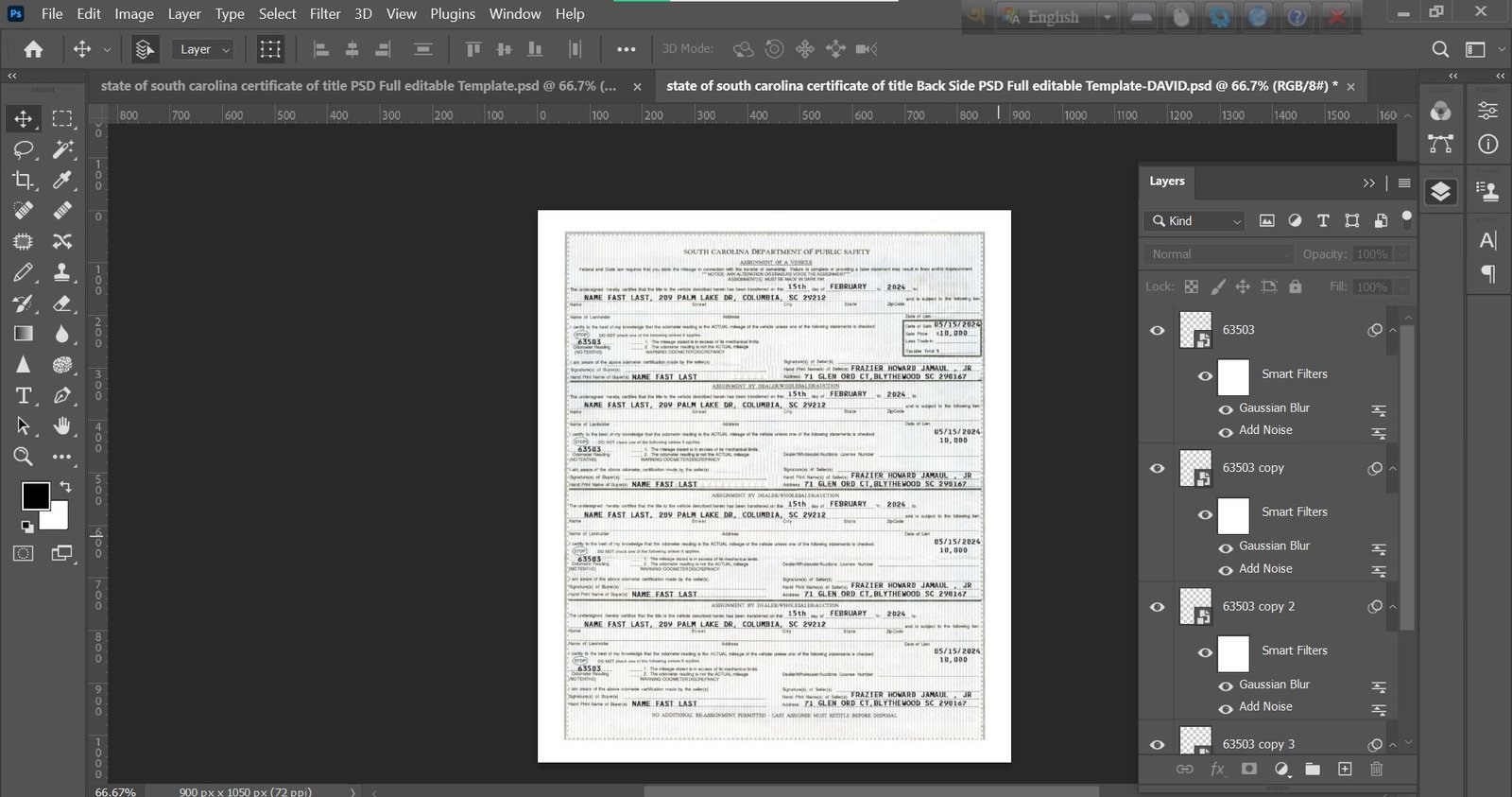The width and height of the screenshot is (1512, 797).
Task: Click Add layer style fx icon
Action: (1217, 770)
